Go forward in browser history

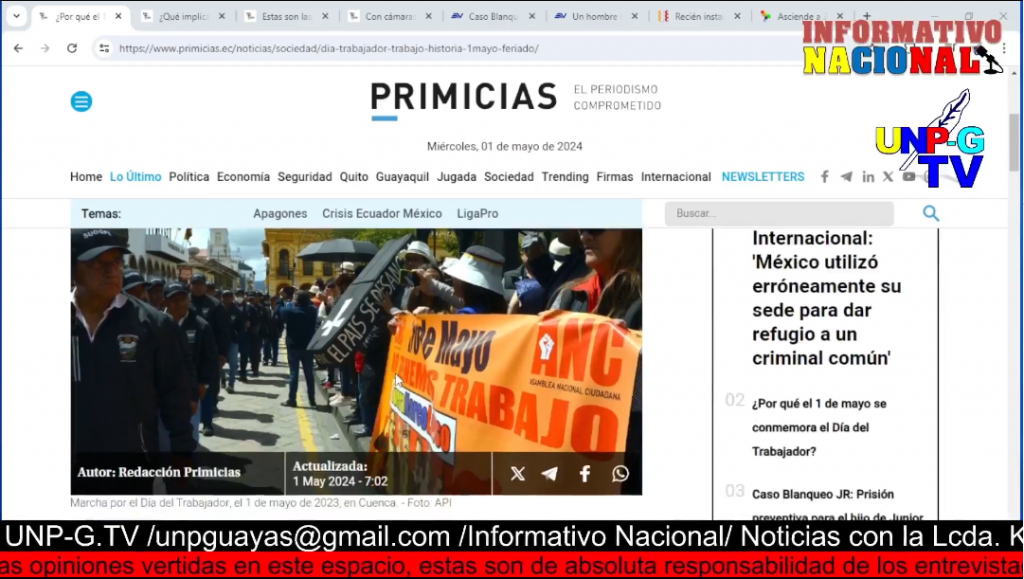(x=44, y=48)
